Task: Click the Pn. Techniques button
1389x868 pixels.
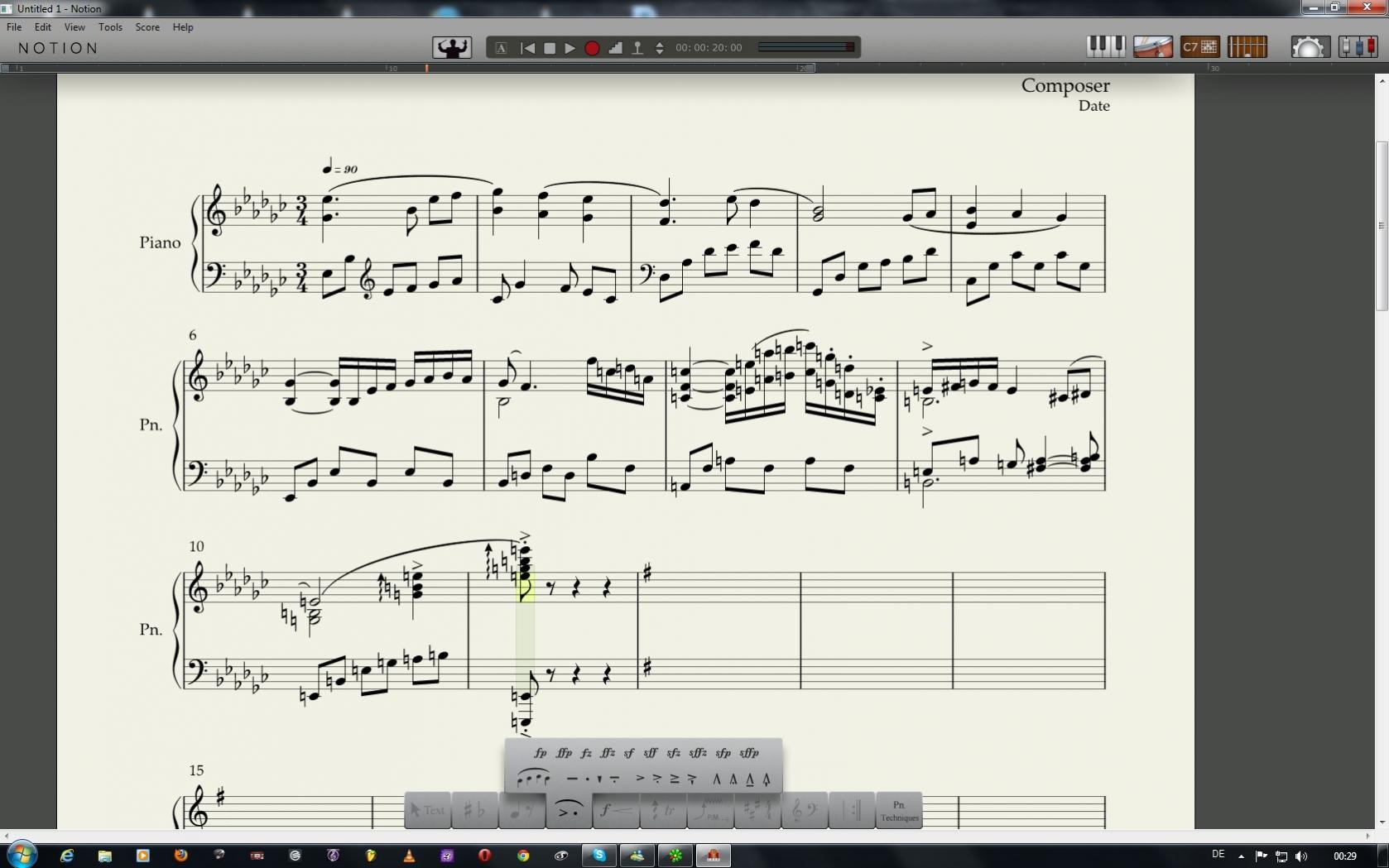Action: (x=899, y=811)
